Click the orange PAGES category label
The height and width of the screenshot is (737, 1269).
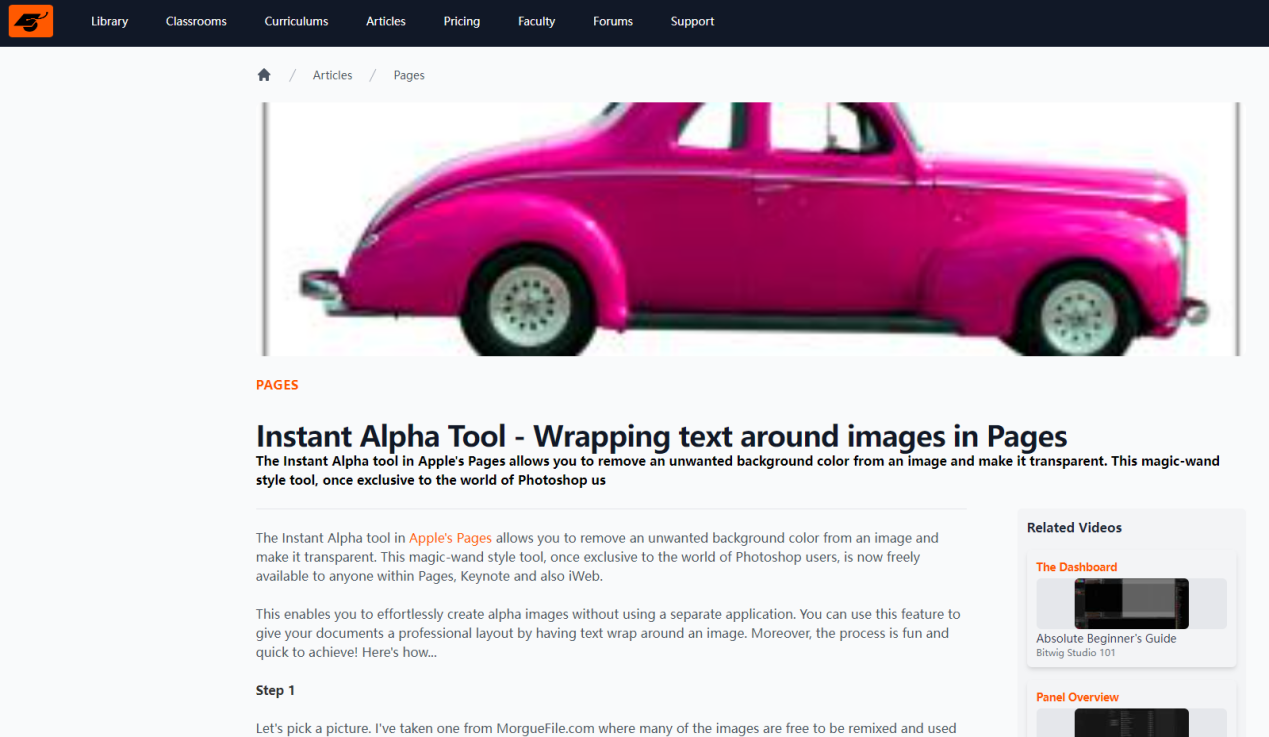tap(277, 385)
